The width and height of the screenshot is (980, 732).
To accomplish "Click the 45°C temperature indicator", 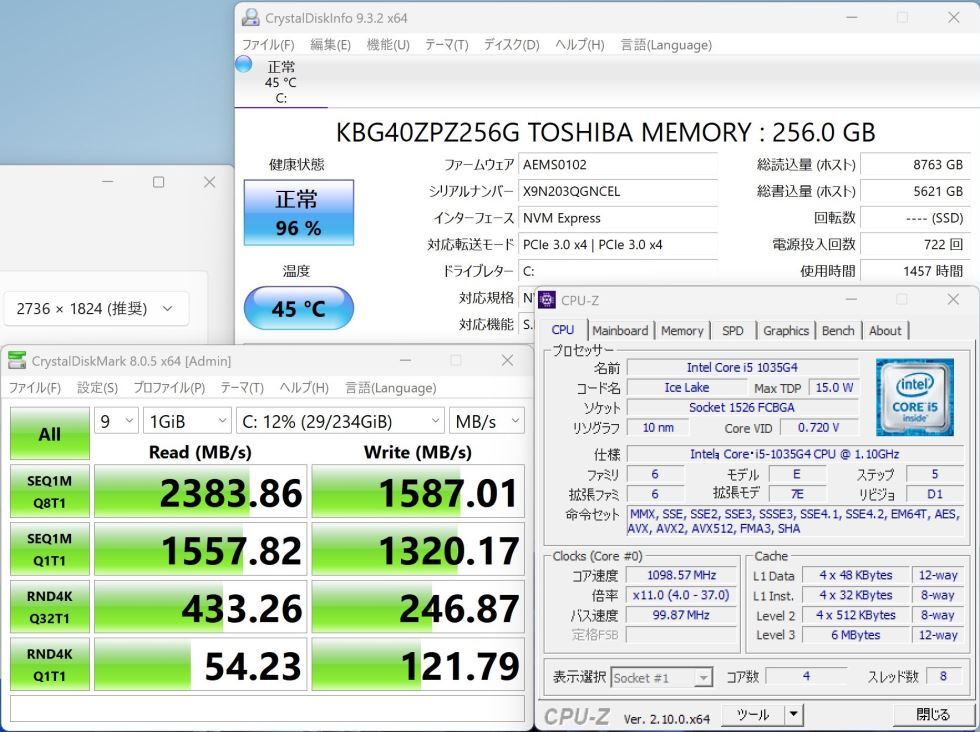I will pyautogui.click(x=297, y=309).
